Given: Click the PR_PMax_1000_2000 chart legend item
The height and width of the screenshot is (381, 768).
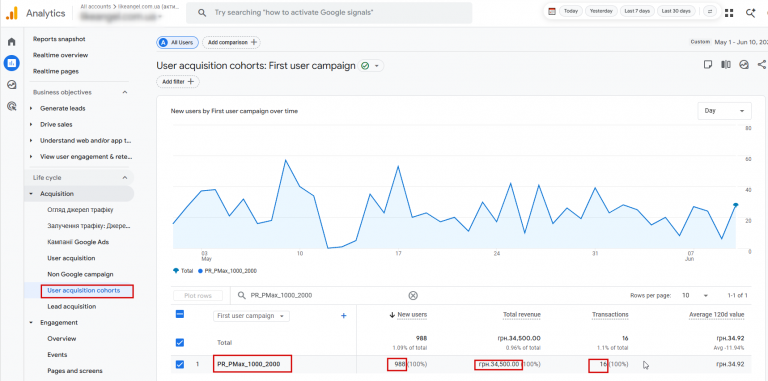Looking at the screenshot, I should (x=228, y=271).
